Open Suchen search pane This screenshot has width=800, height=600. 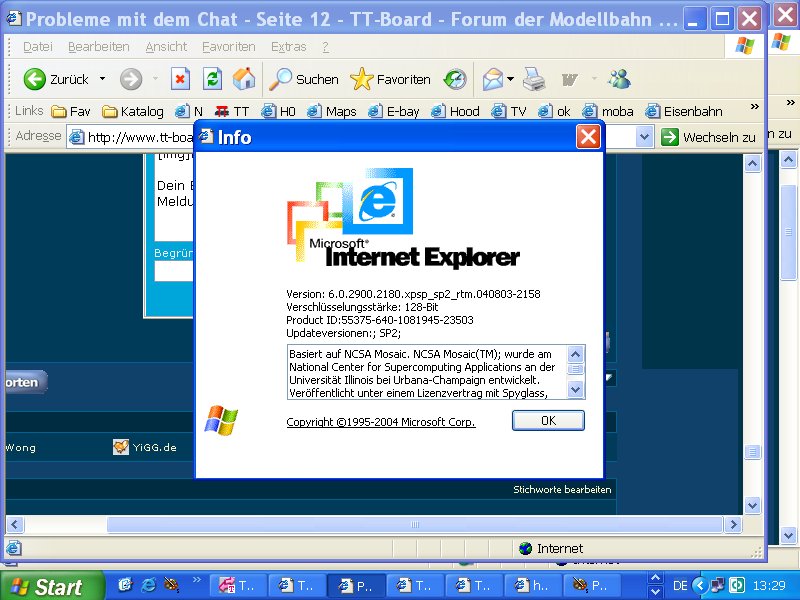[x=304, y=79]
